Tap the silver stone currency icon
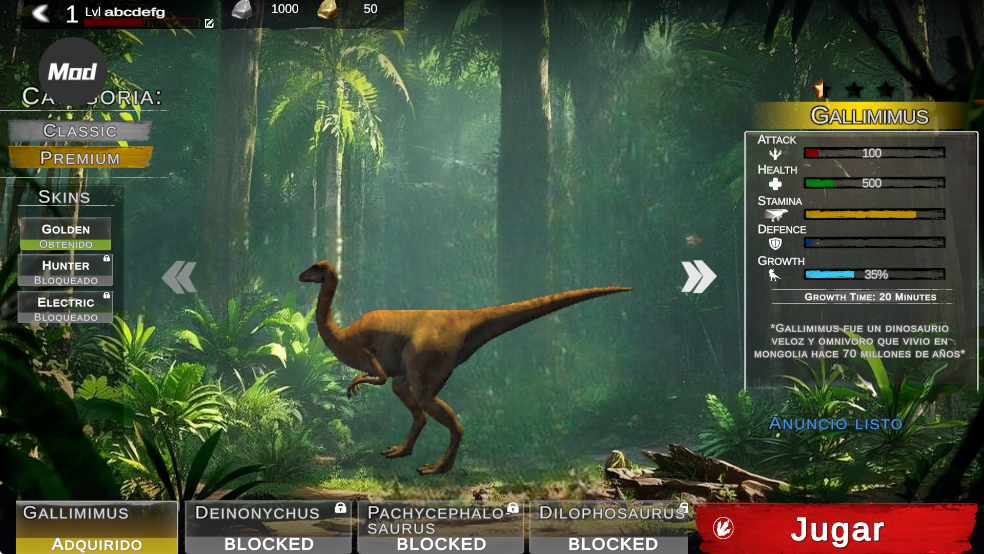Image resolution: width=984 pixels, height=554 pixels. tap(242, 10)
